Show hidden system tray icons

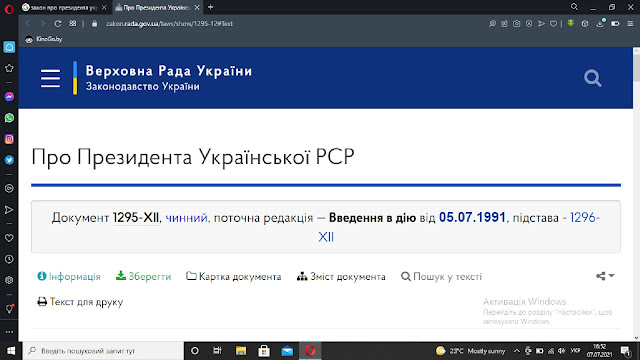point(516,351)
